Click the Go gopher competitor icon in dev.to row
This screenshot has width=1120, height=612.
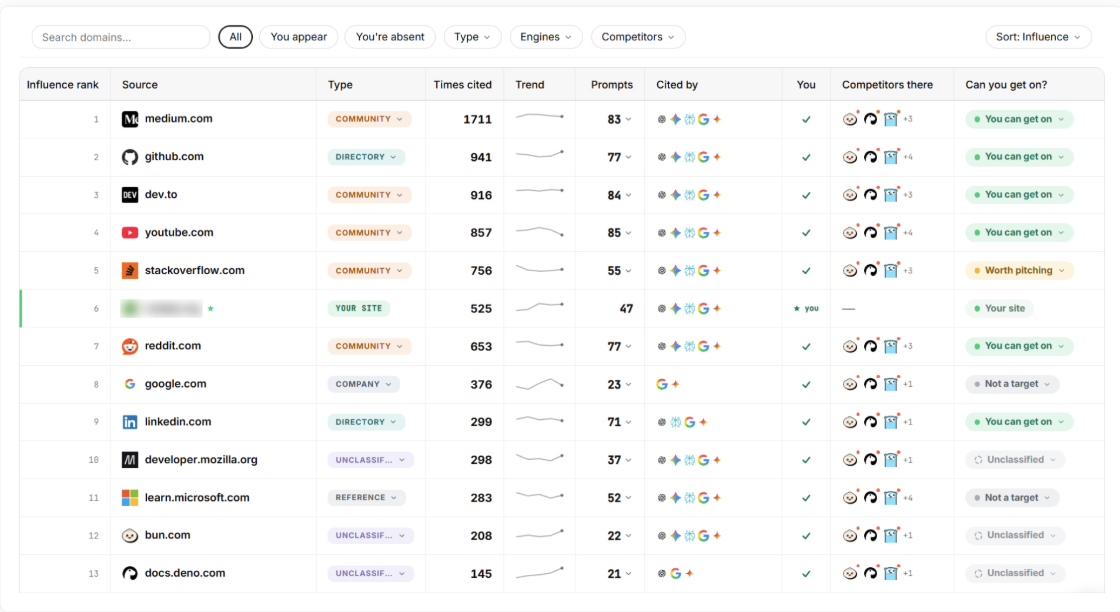pyautogui.click(x=891, y=195)
